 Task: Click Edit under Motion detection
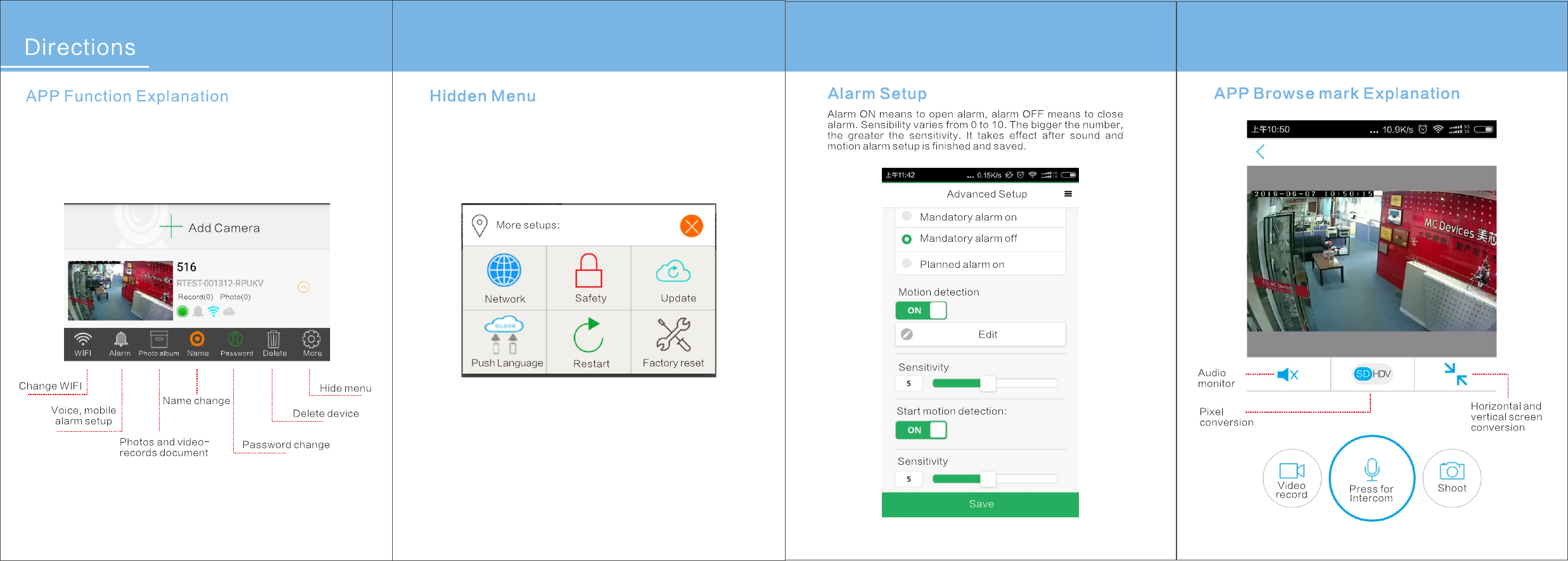(x=980, y=334)
